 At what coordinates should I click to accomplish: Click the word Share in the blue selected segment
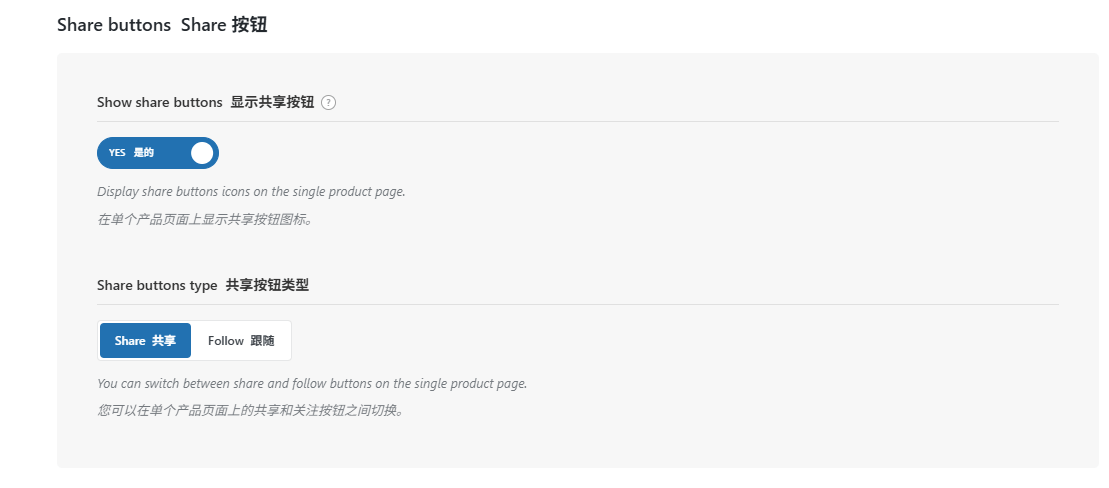click(130, 341)
